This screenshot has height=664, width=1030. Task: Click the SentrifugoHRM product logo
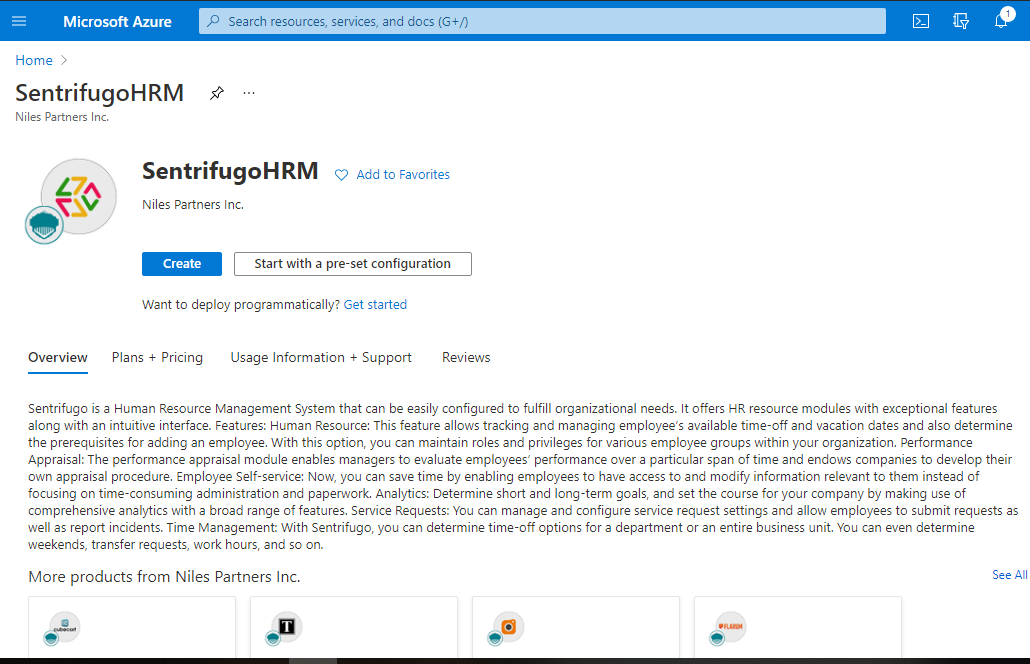coord(78,197)
